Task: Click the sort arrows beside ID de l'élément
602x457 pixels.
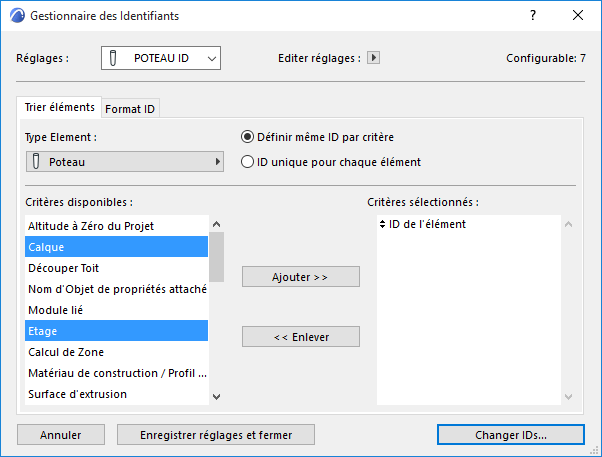Action: 382,224
